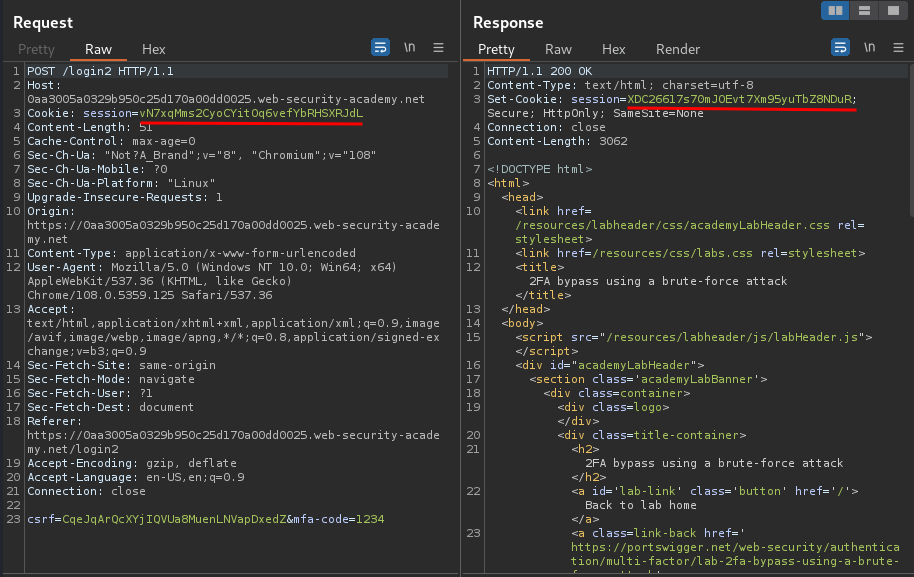Switch to combined tabbed layout view
This screenshot has height=577, width=914.
click(x=894, y=10)
